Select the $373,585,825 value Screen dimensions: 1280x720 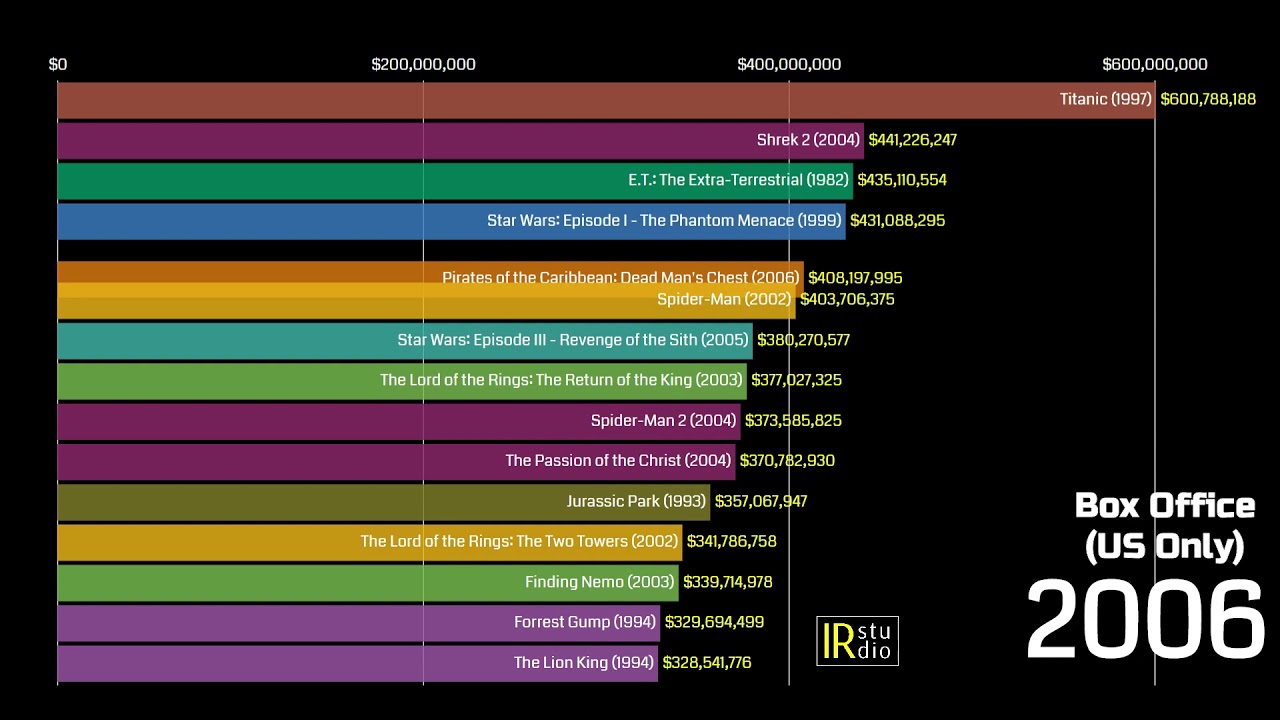793,421
